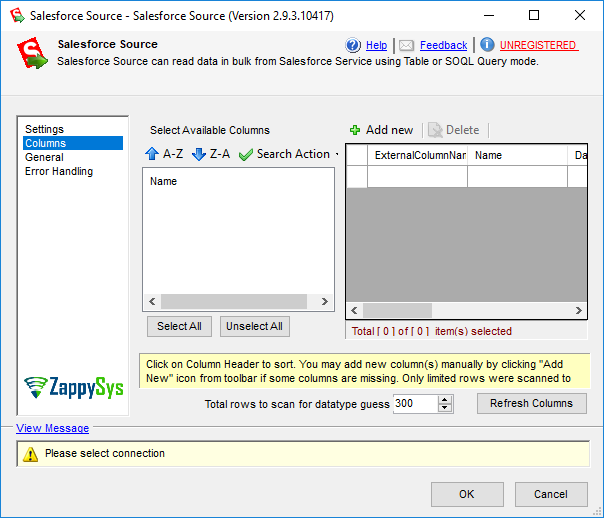Click the 'Total [ 0 ] of [ 0 ] item(s) selected' text
Screen dimensions: 604x518
[x=431, y=331]
